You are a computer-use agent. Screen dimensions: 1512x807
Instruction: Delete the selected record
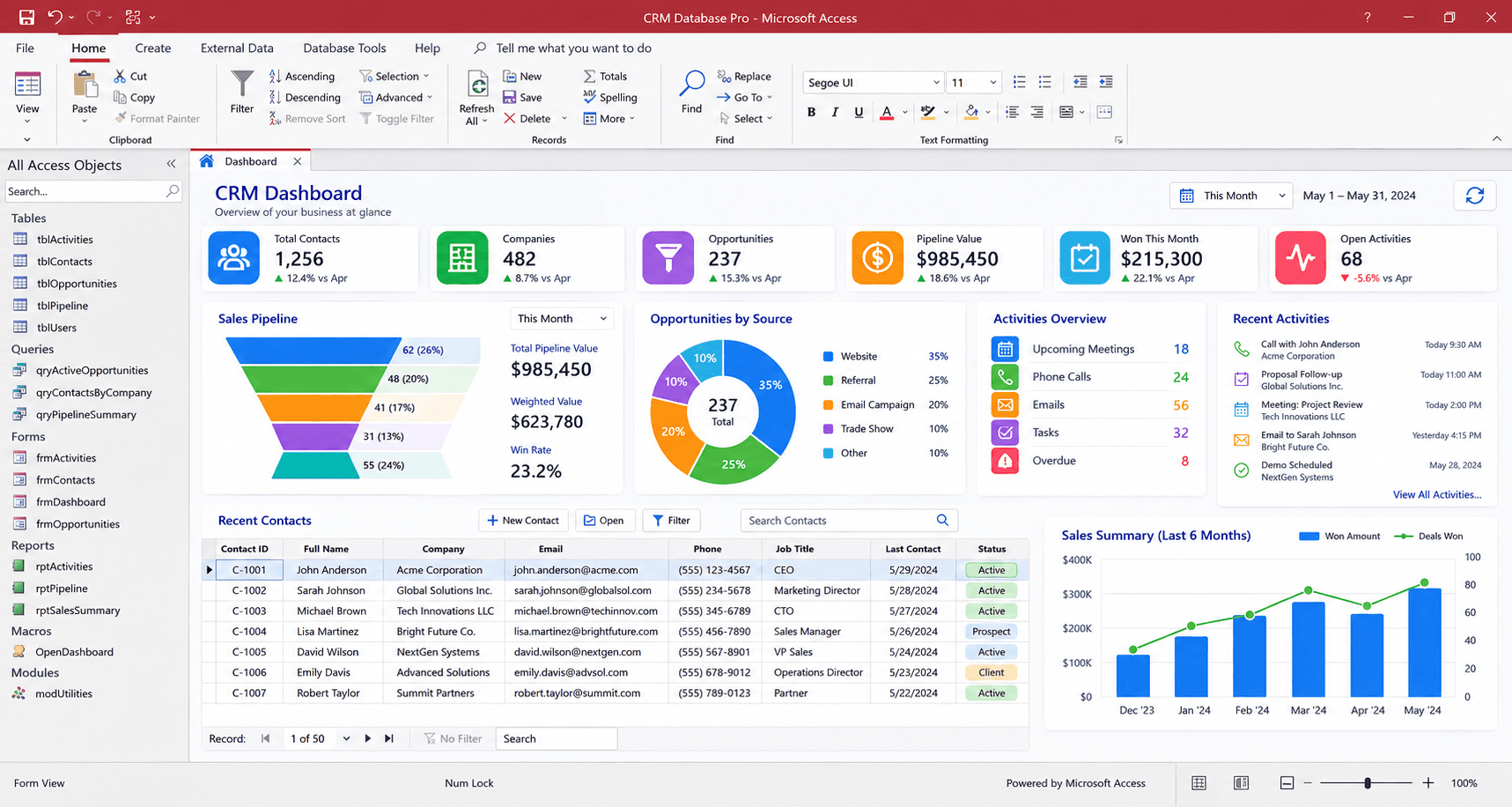click(527, 119)
